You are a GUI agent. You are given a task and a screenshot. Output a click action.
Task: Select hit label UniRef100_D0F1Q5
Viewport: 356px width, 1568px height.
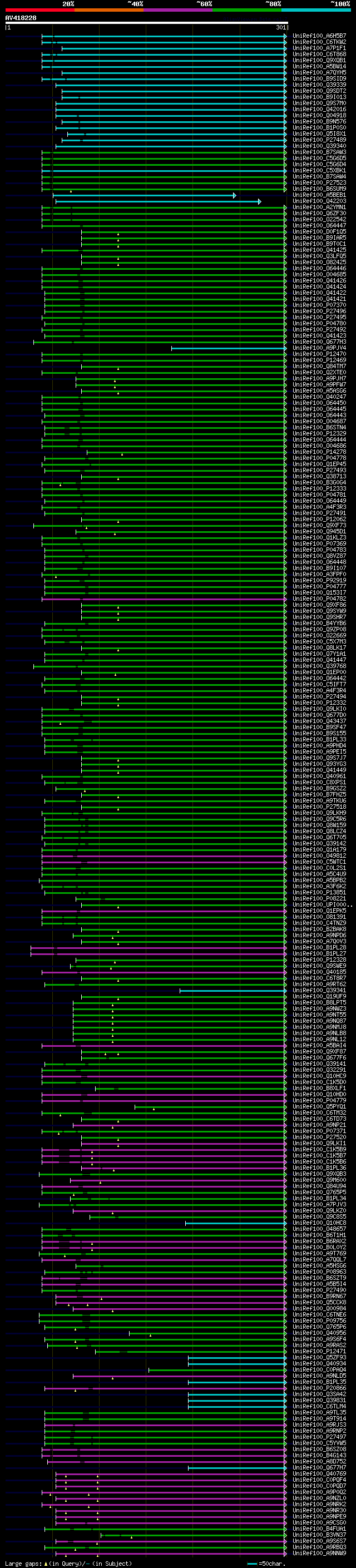point(319,231)
